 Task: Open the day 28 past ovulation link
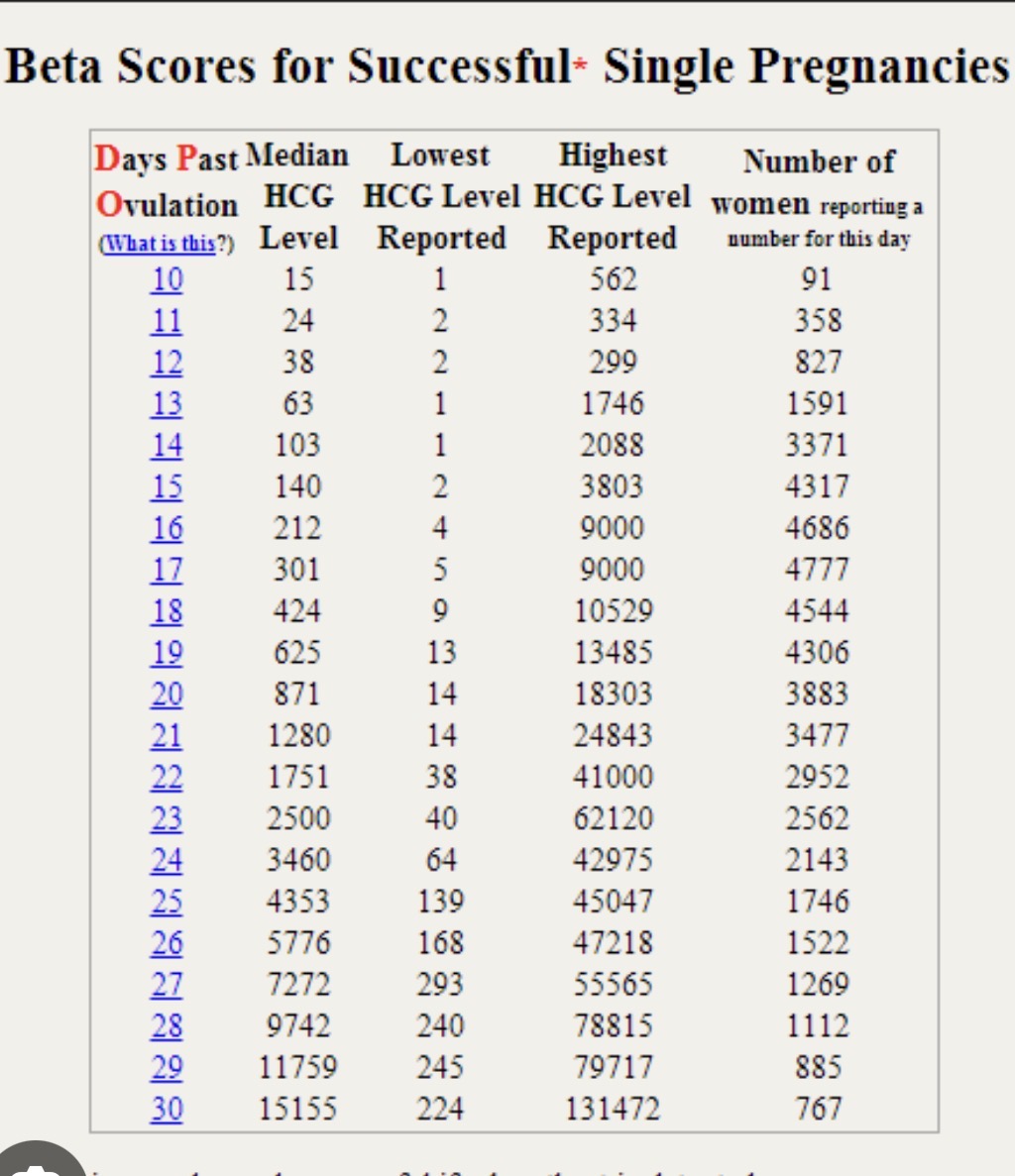[167, 1026]
